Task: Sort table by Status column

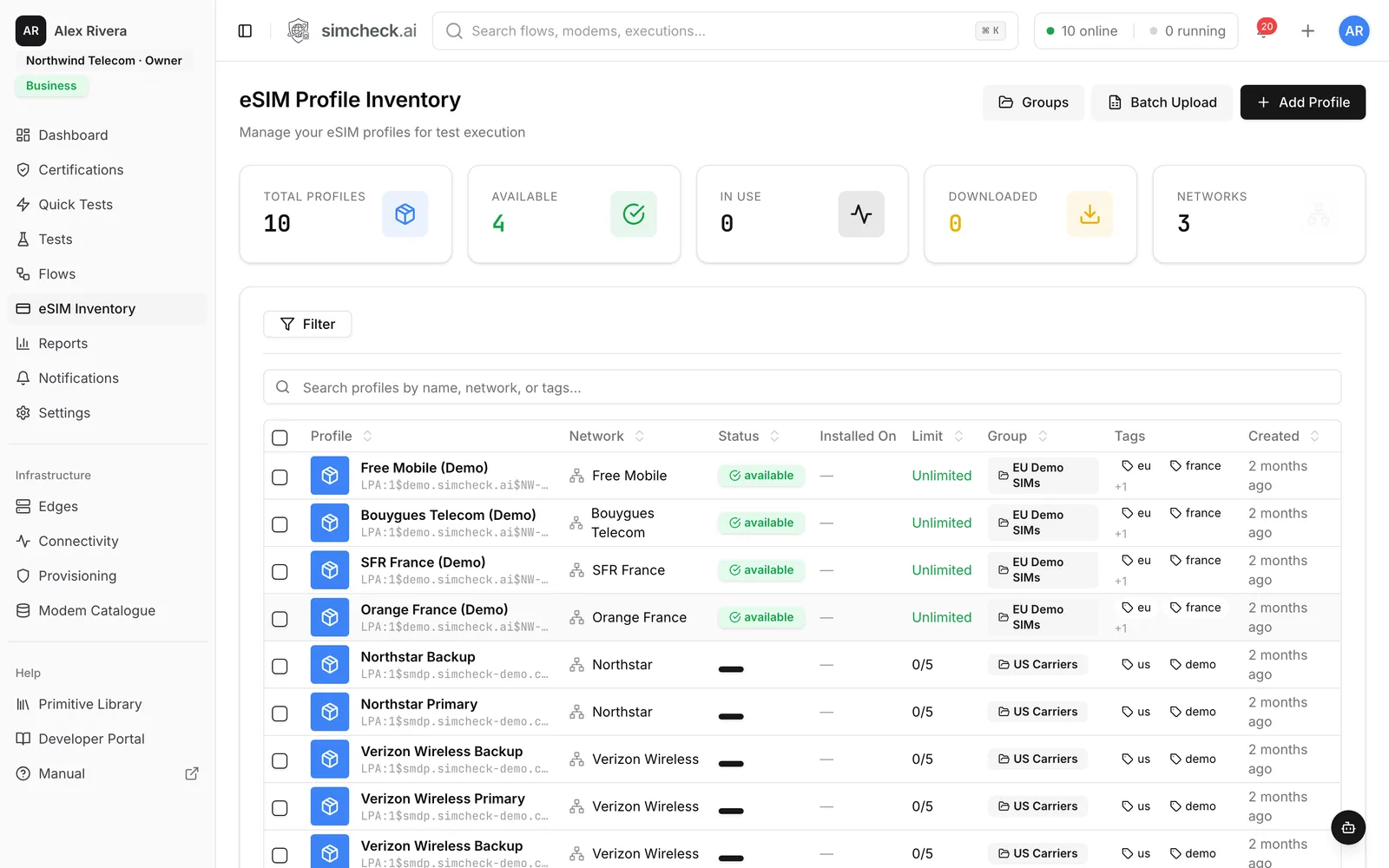Action: tap(748, 436)
